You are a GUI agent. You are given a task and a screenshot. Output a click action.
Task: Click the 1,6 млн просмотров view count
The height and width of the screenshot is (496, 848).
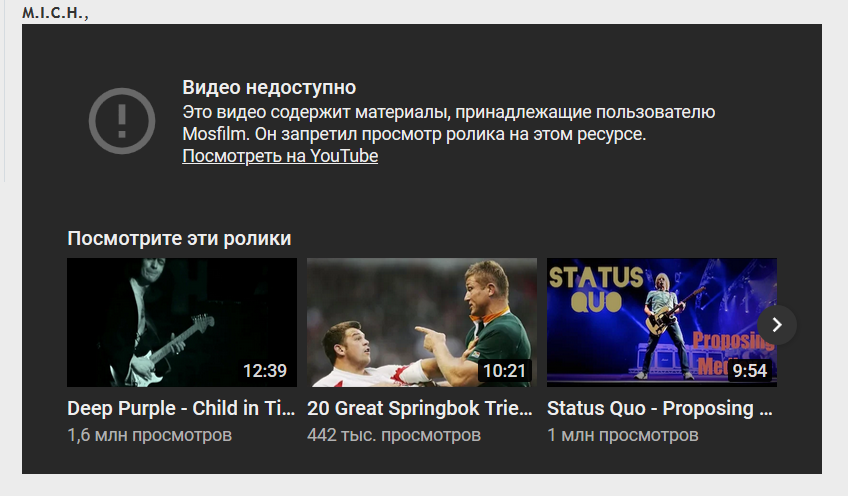(149, 435)
